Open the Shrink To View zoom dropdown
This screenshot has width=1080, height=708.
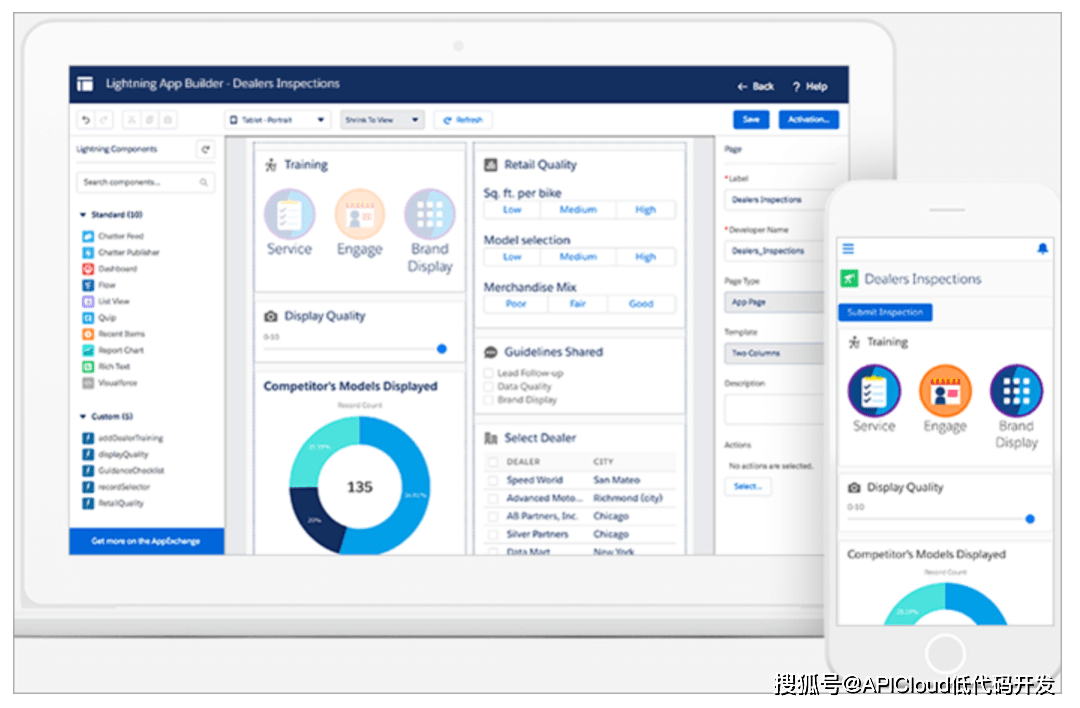382,120
